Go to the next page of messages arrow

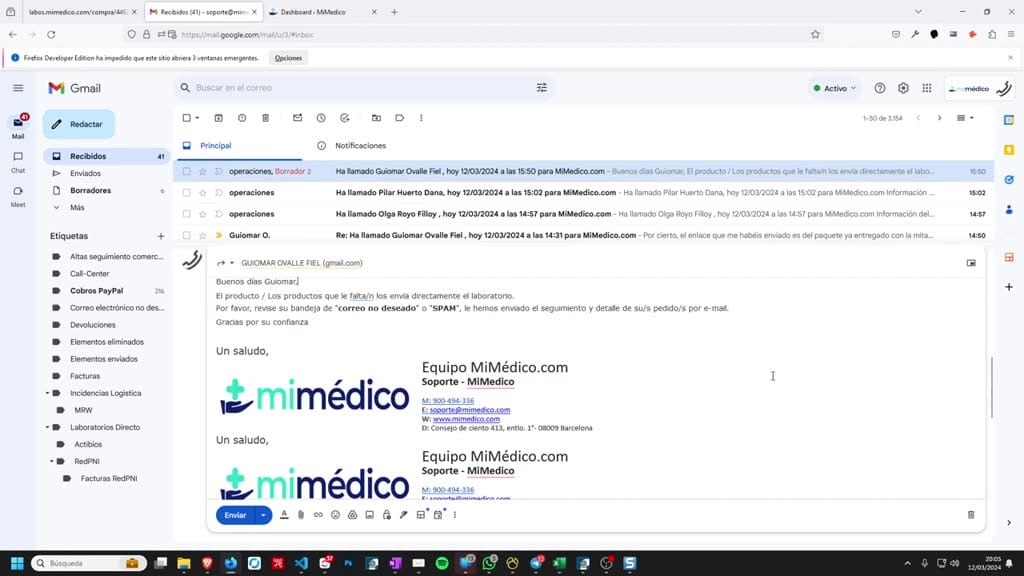tap(940, 118)
